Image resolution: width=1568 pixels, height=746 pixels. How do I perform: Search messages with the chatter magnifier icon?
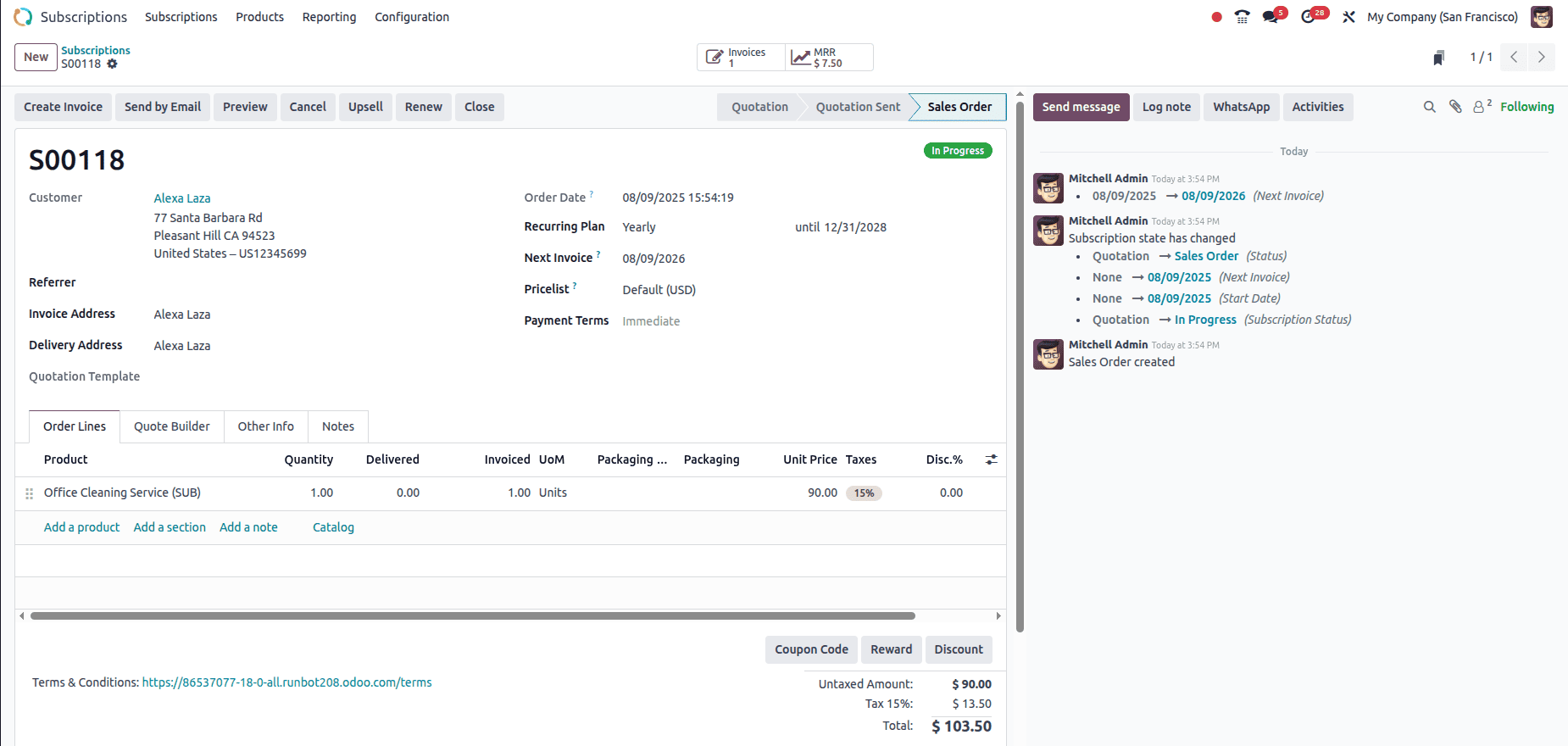pyautogui.click(x=1430, y=107)
